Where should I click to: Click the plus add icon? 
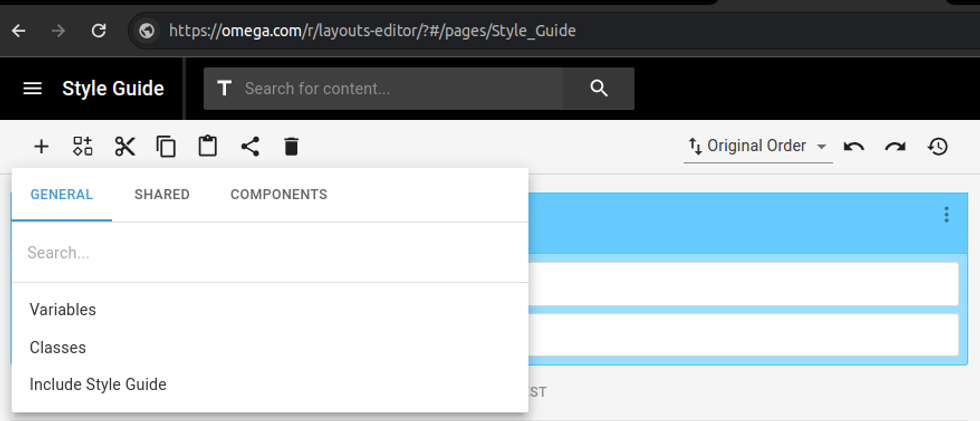(41, 147)
